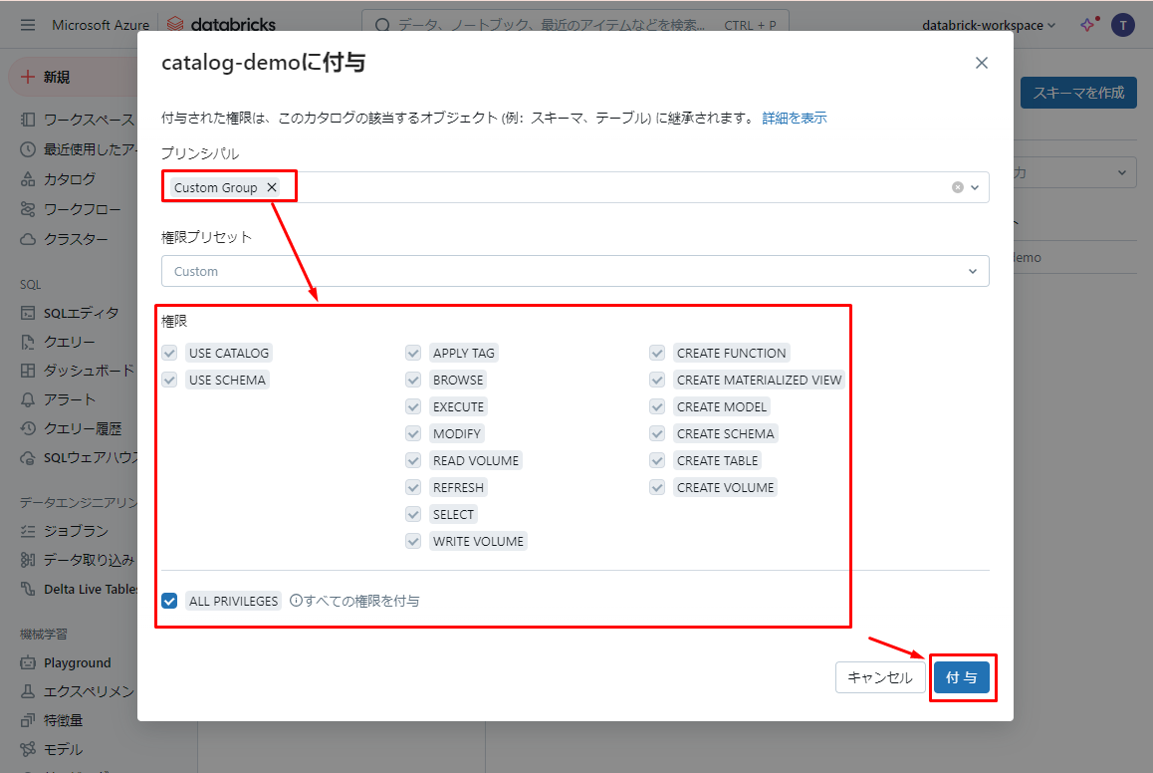Select Delta Live Tables sidebar item

pyautogui.click(x=88, y=589)
